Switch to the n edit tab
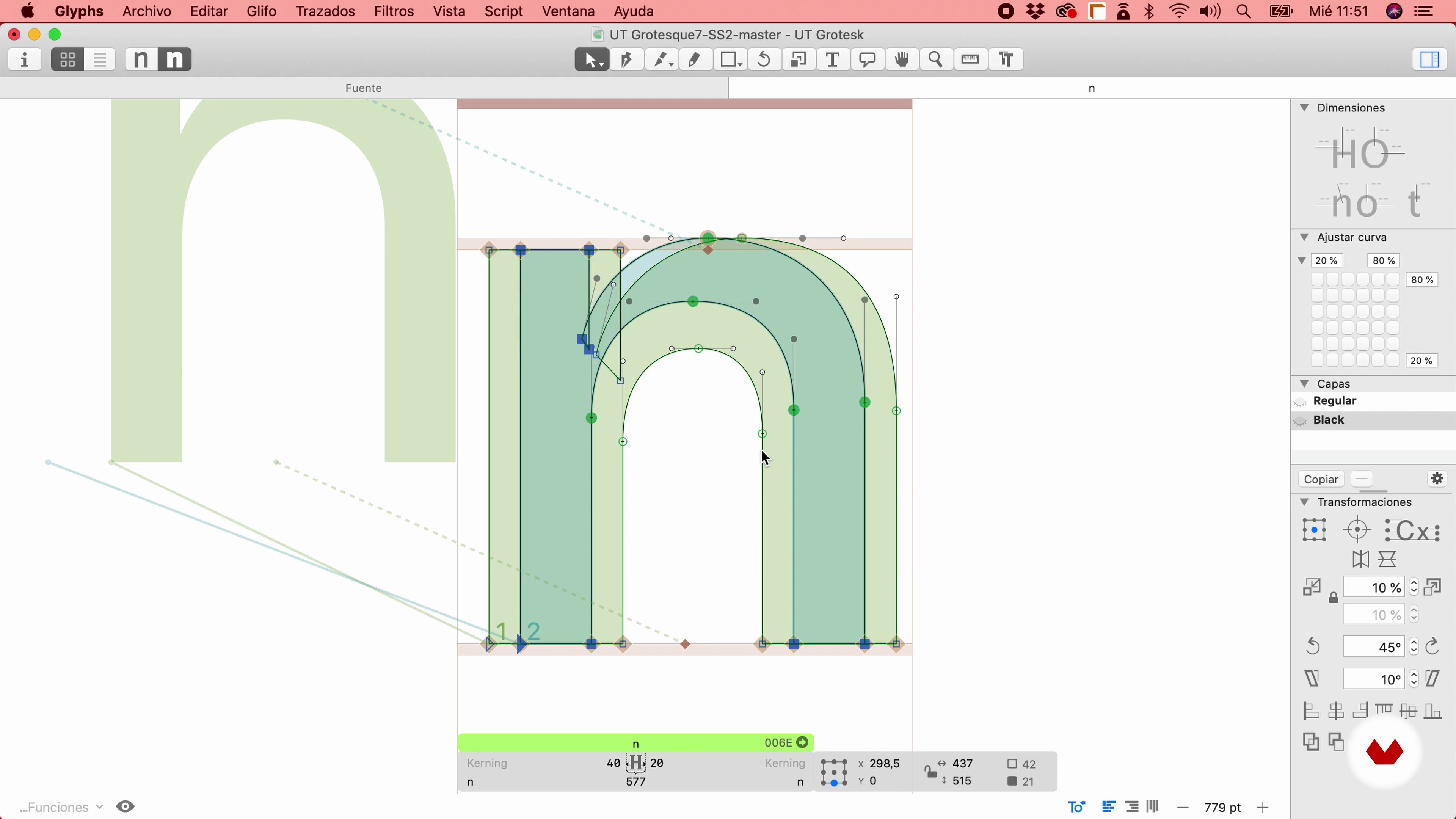1456x819 pixels. click(1092, 88)
